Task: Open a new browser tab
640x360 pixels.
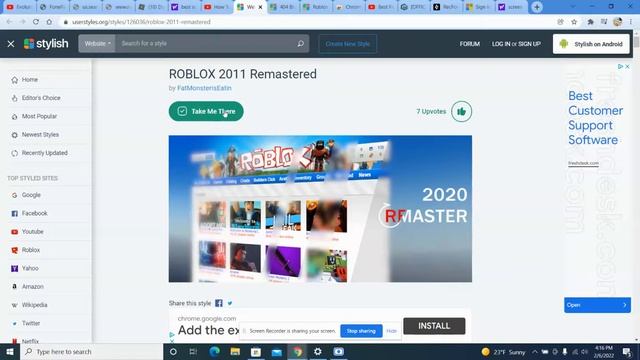Action: [537, 7]
